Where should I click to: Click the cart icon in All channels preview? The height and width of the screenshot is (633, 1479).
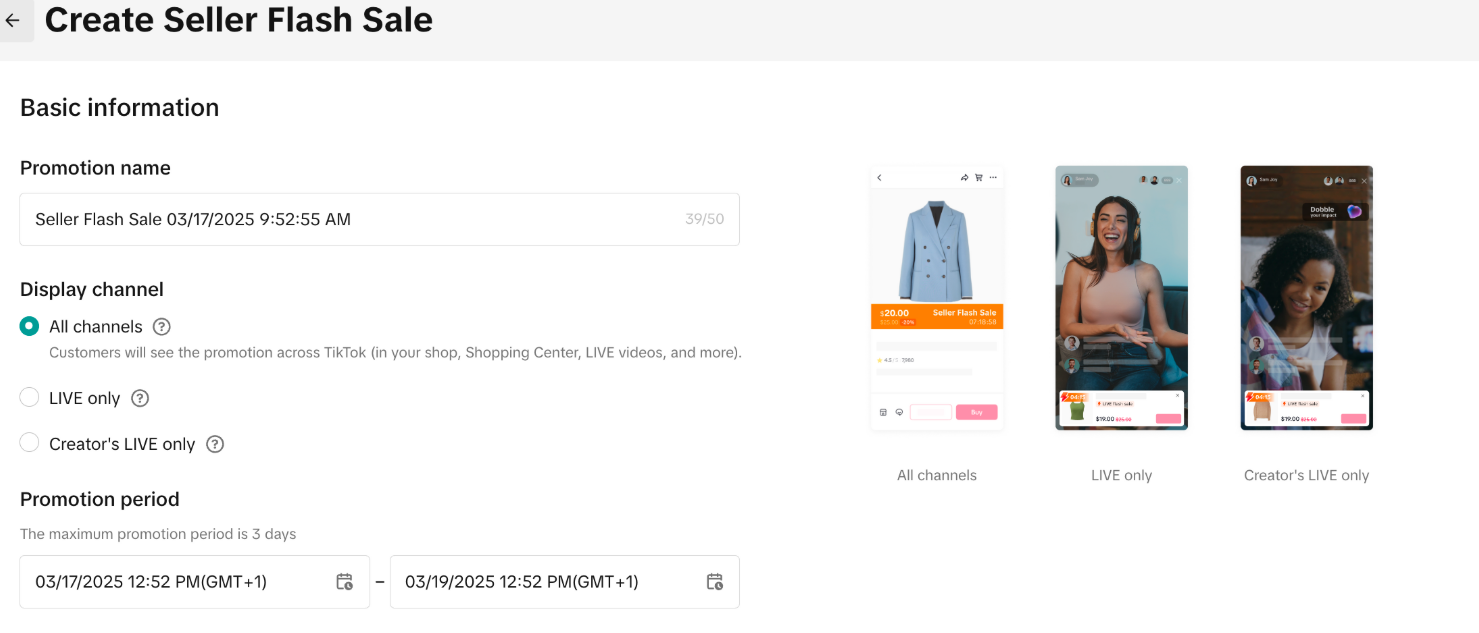(x=979, y=178)
